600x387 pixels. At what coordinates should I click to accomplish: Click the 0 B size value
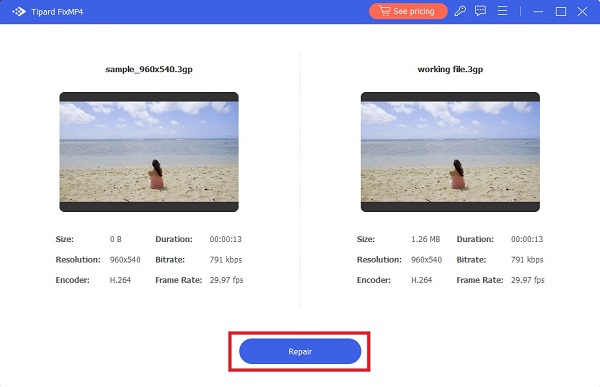[x=116, y=239]
